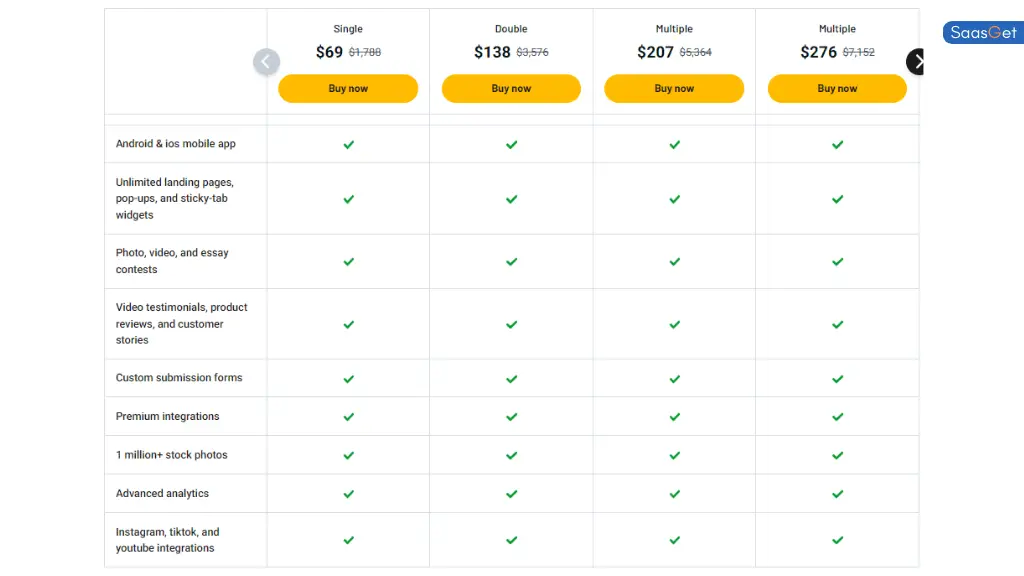
Task: Open the next pricing column with the right arrow
Action: tap(915, 61)
